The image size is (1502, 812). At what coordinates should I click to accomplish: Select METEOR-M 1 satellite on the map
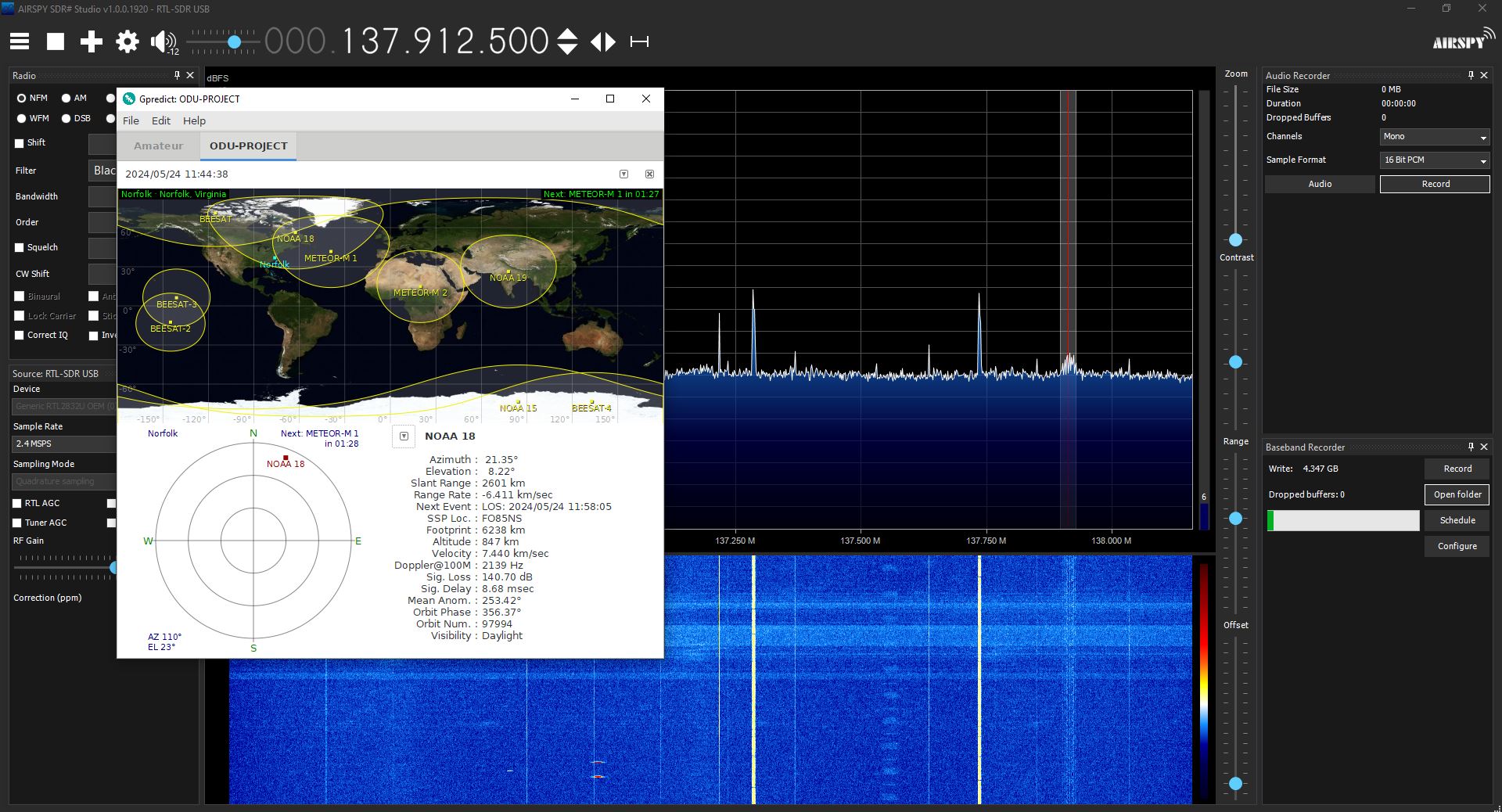[330, 257]
